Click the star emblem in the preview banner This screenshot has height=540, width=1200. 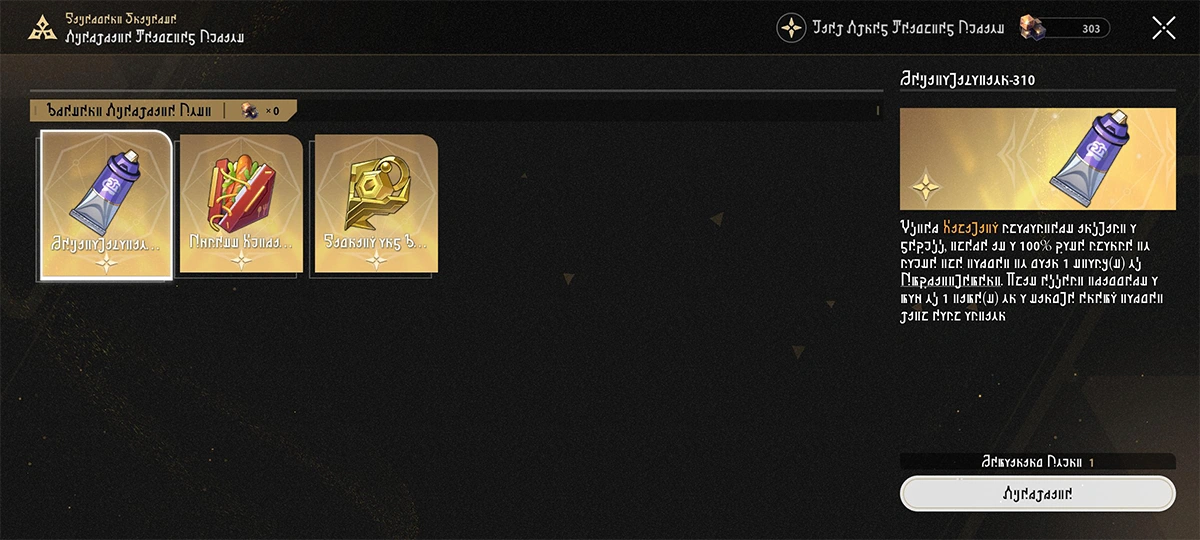(927, 186)
